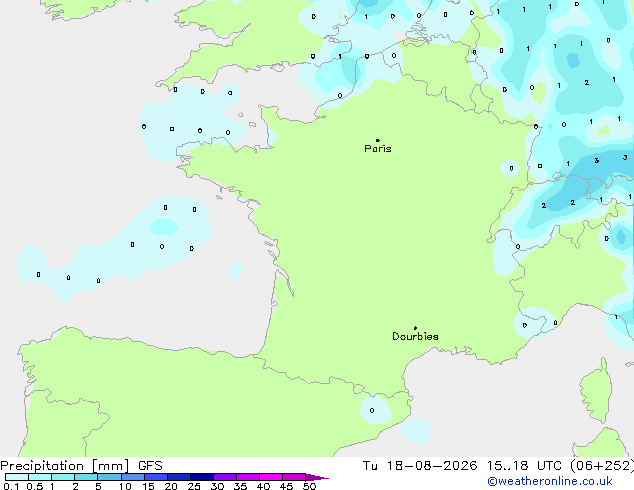
Task: Click the Dourbies location dot marker
Action: [x=415, y=328]
